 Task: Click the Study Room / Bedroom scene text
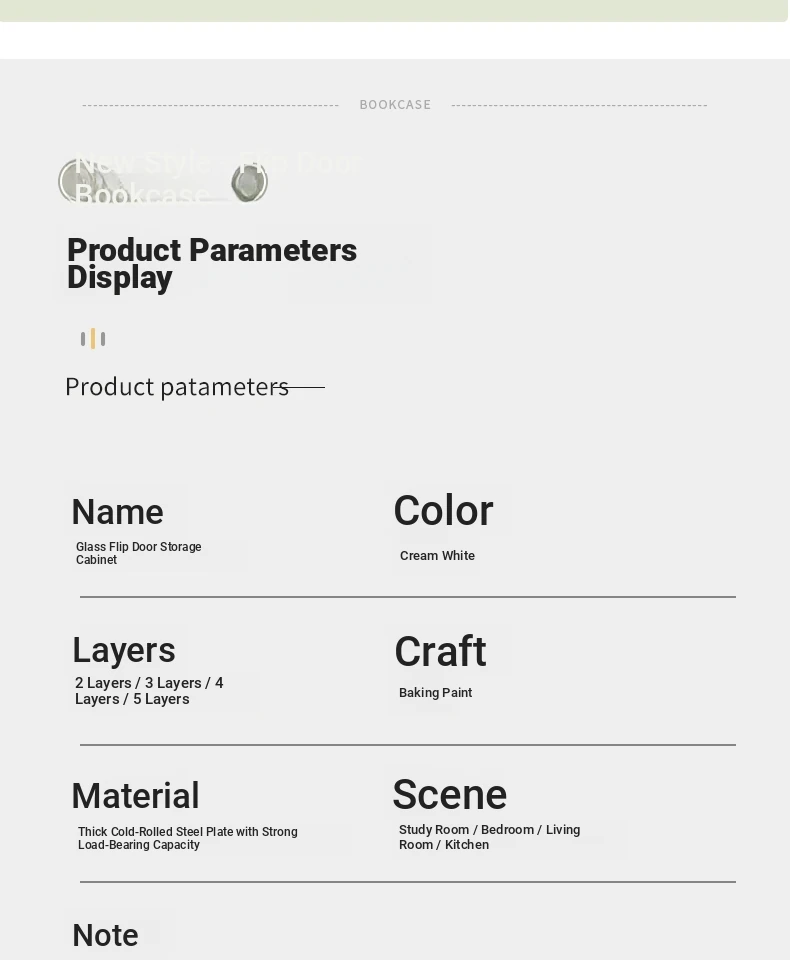coord(489,837)
